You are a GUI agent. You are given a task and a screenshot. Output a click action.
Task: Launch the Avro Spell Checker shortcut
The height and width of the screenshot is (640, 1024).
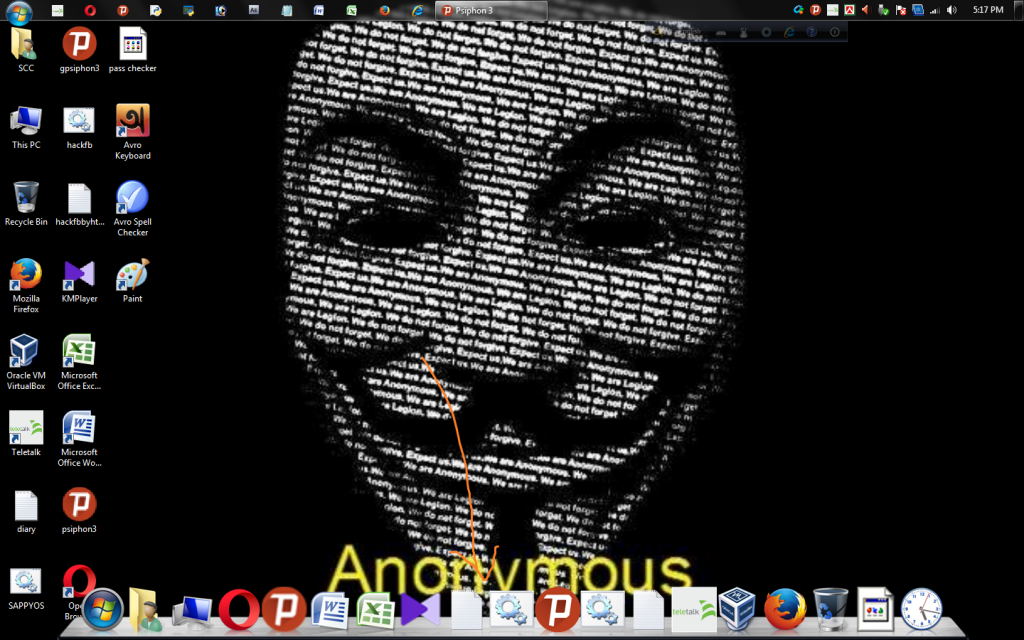point(133,209)
